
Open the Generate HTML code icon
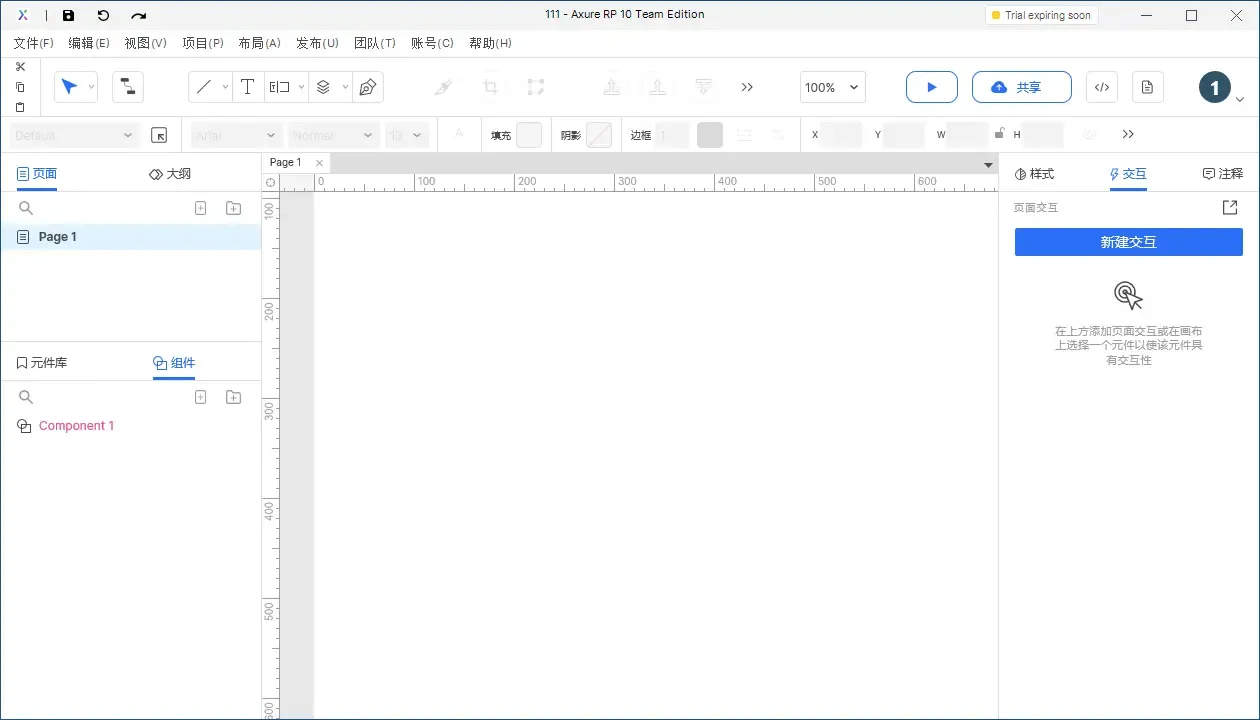click(1101, 87)
